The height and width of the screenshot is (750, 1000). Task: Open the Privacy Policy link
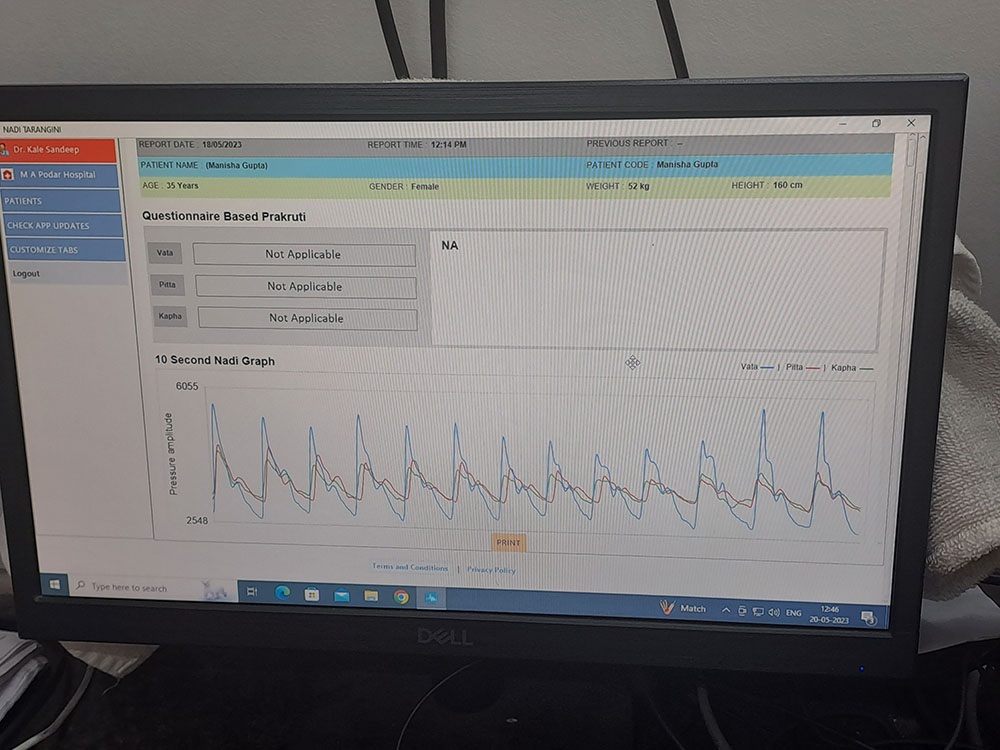coord(491,570)
